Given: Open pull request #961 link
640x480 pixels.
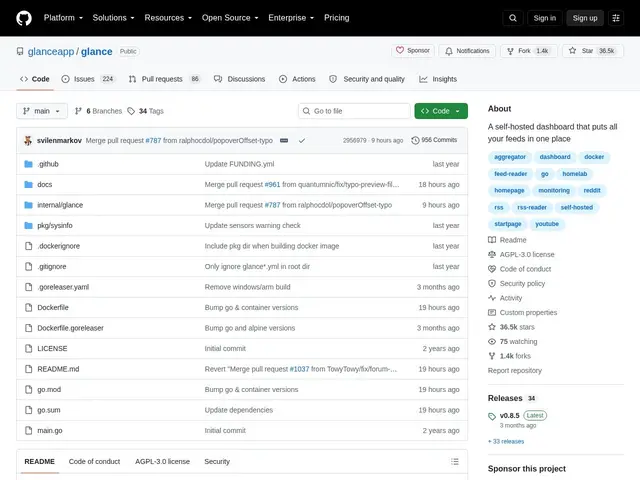Looking at the screenshot, I should click(x=272, y=184).
